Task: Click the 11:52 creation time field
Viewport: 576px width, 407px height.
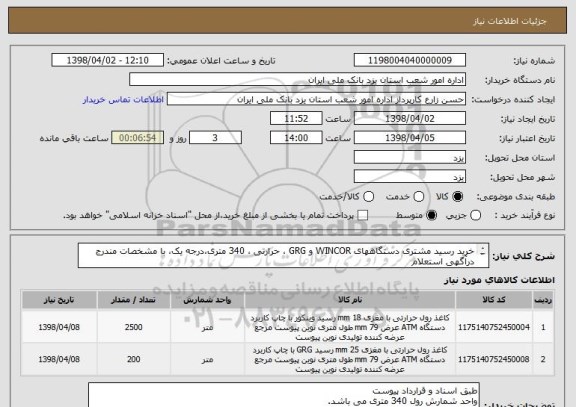Action: pyautogui.click(x=296, y=119)
